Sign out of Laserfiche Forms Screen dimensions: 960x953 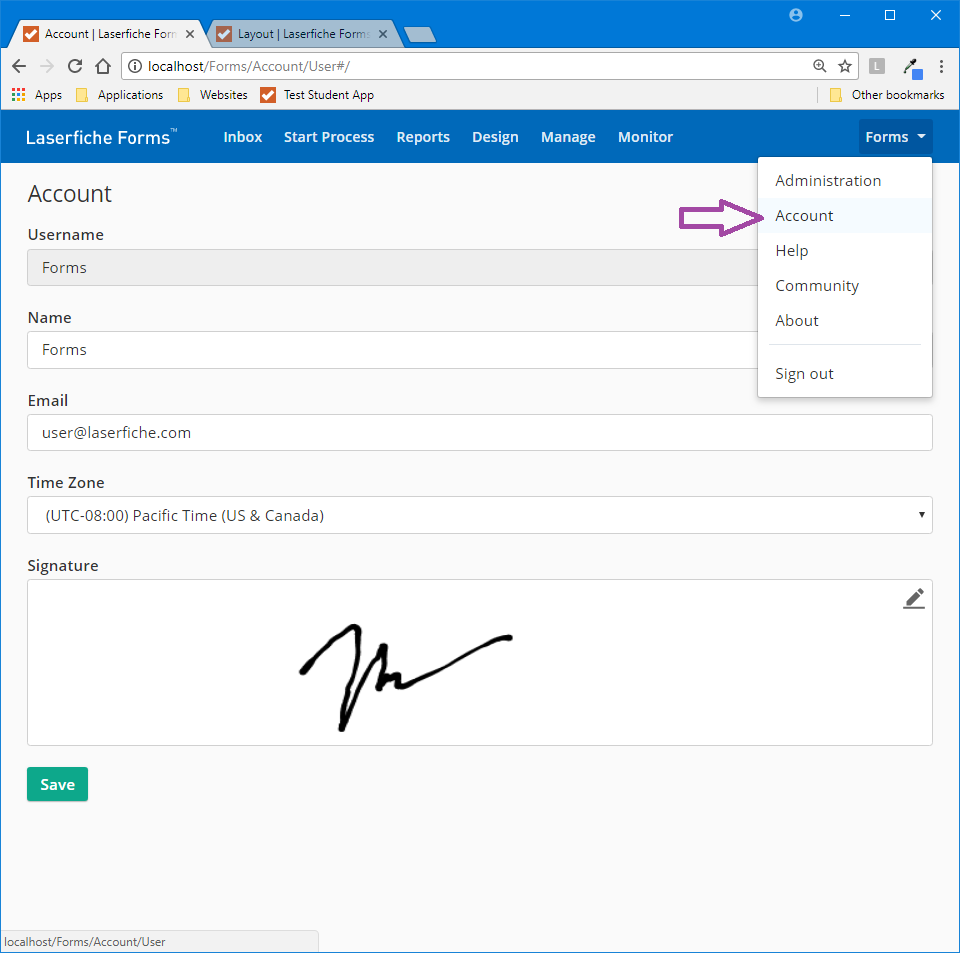(x=845, y=373)
